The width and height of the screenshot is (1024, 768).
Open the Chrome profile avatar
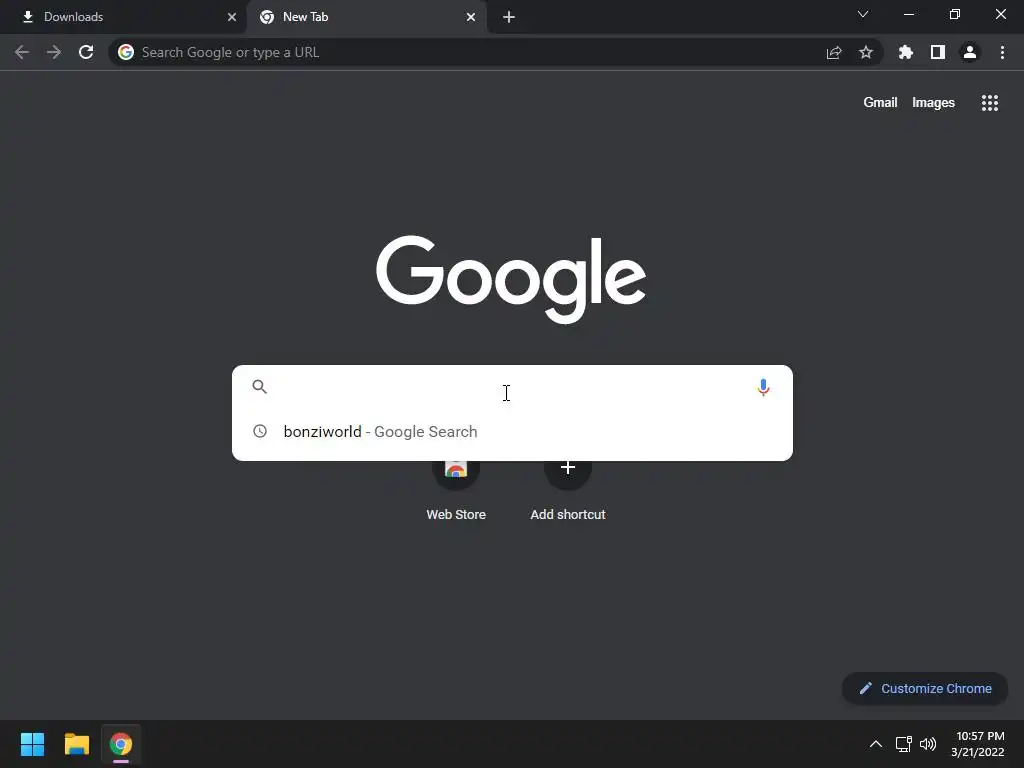tap(970, 52)
